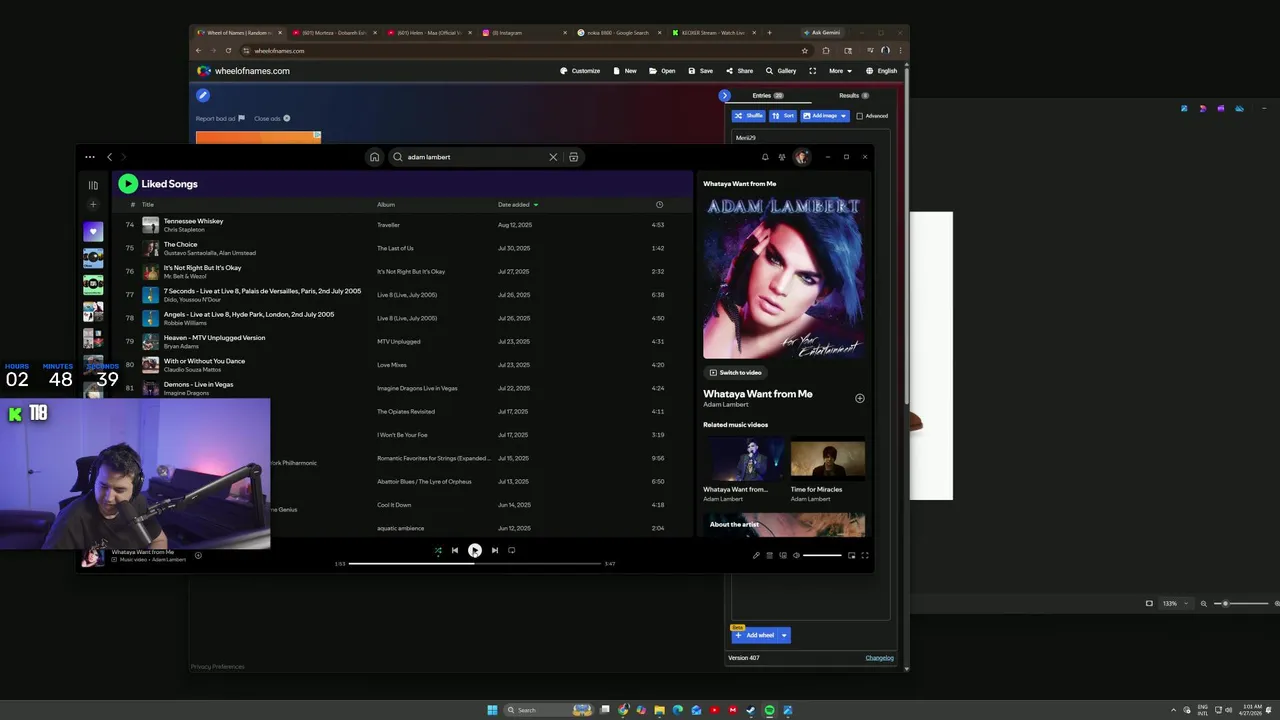Enable the Advanced checkbox
Image resolution: width=1280 pixels, height=720 pixels.
point(859,116)
